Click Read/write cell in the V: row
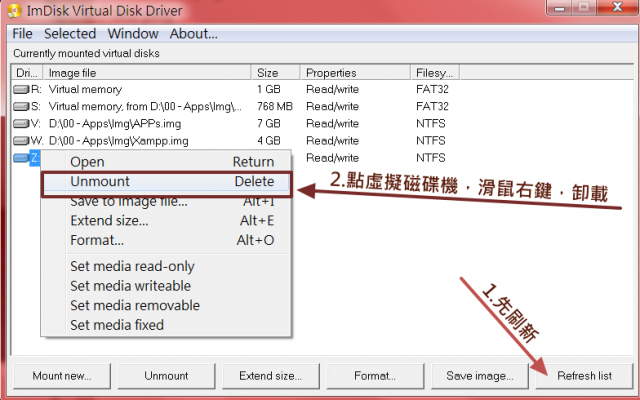Viewport: 640px width, 400px height. (333, 124)
